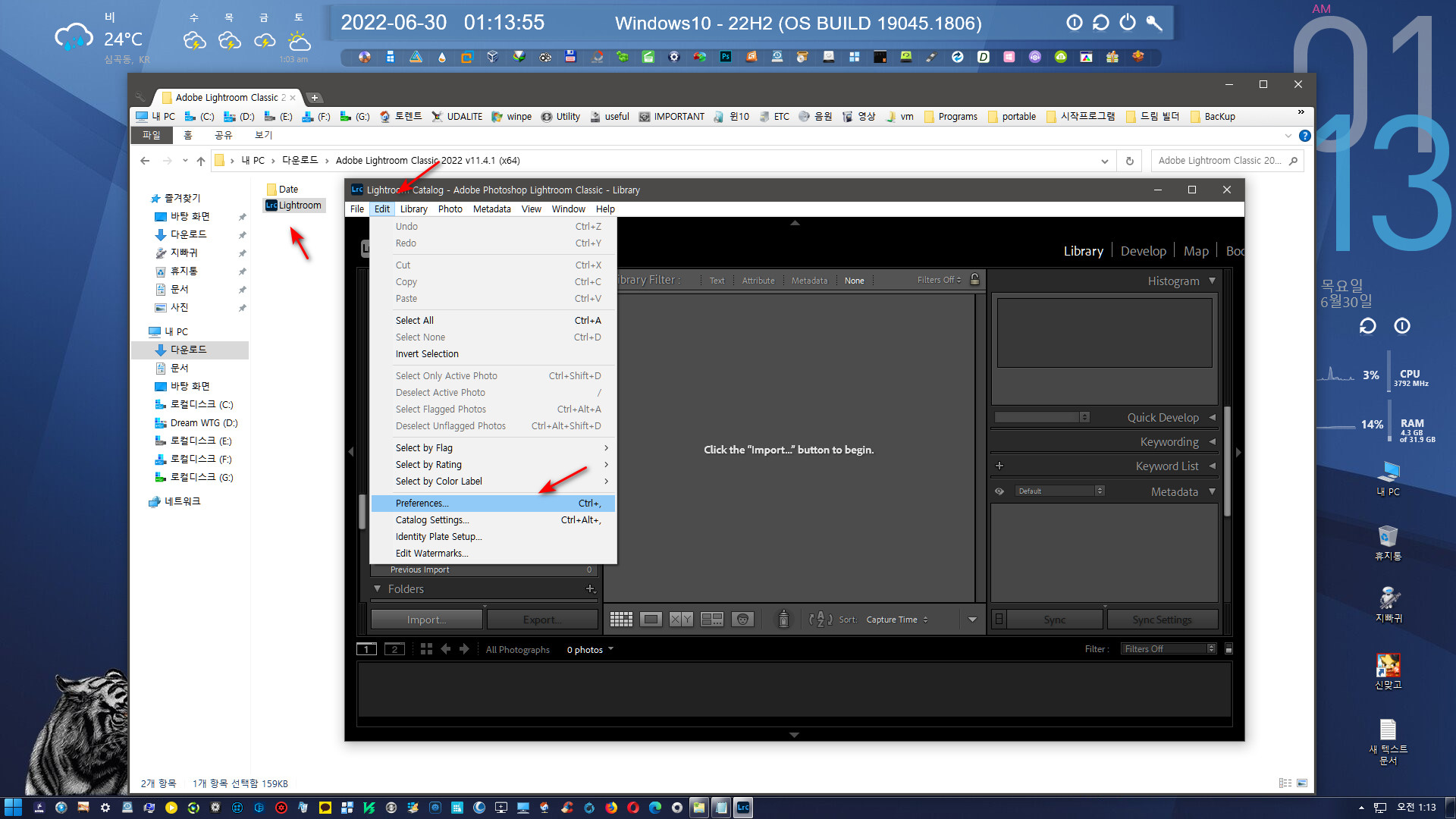The width and height of the screenshot is (1456, 819).
Task: Click Explorer up-directory arrow
Action: pyautogui.click(x=200, y=161)
